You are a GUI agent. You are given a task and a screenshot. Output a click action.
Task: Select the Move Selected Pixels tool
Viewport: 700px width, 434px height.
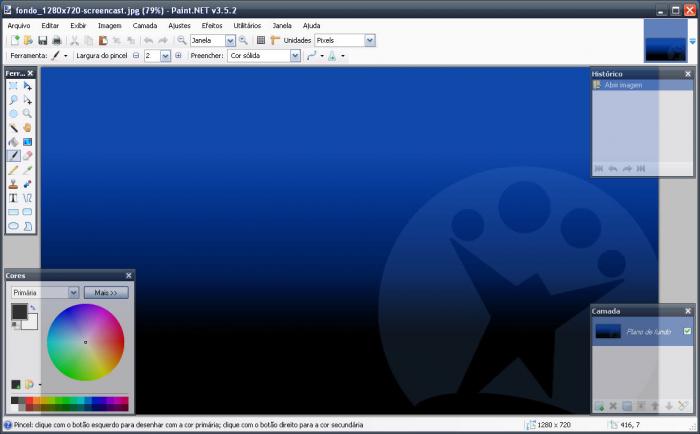tap(28, 86)
